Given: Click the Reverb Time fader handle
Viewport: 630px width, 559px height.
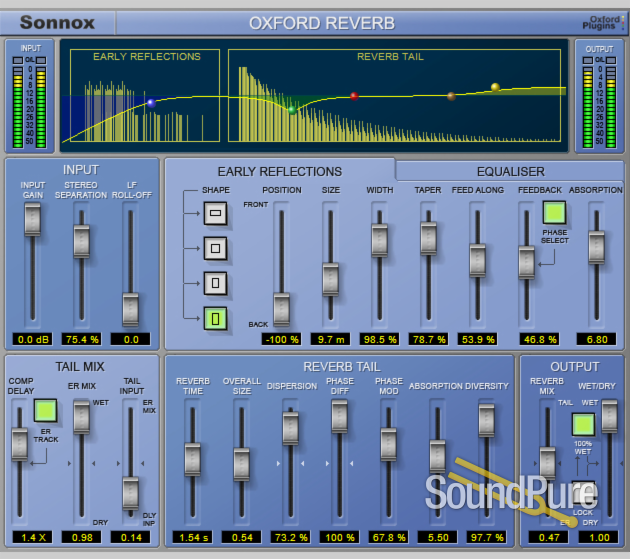Looking at the screenshot, I should tap(192, 459).
